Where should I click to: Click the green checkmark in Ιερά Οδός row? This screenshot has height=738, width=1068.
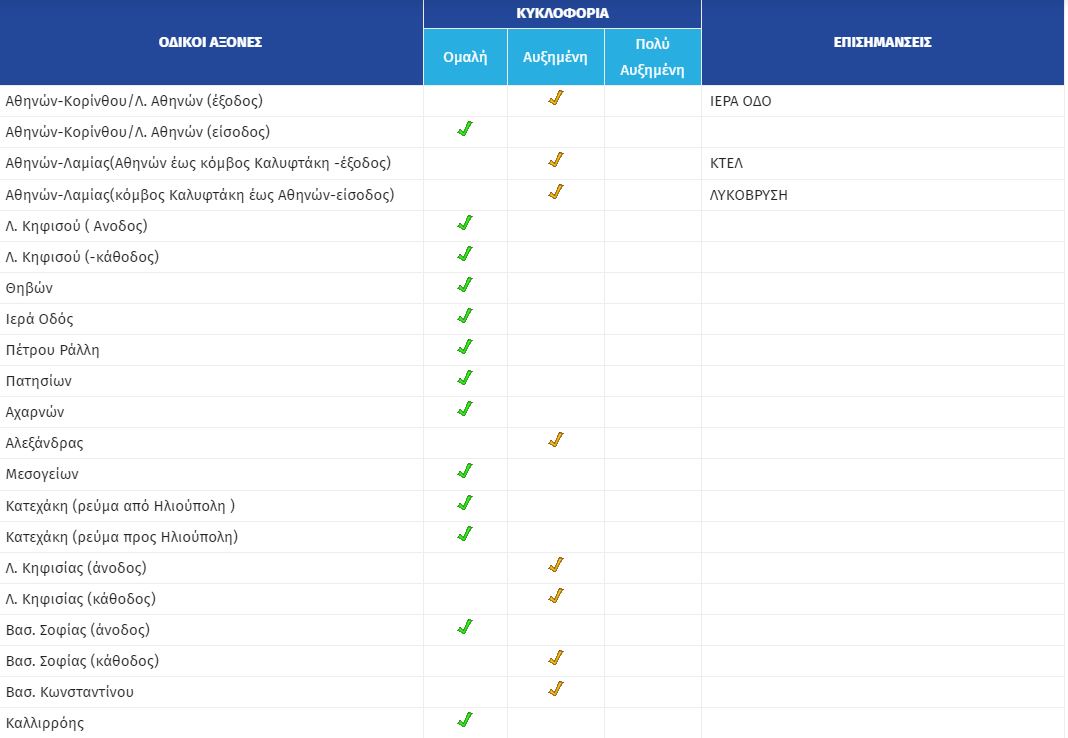point(464,316)
